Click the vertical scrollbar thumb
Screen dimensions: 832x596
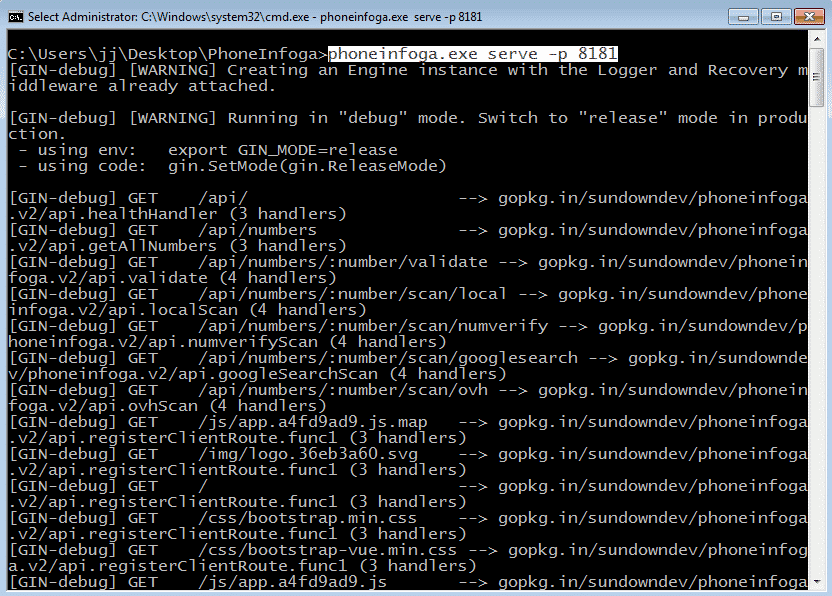816,77
